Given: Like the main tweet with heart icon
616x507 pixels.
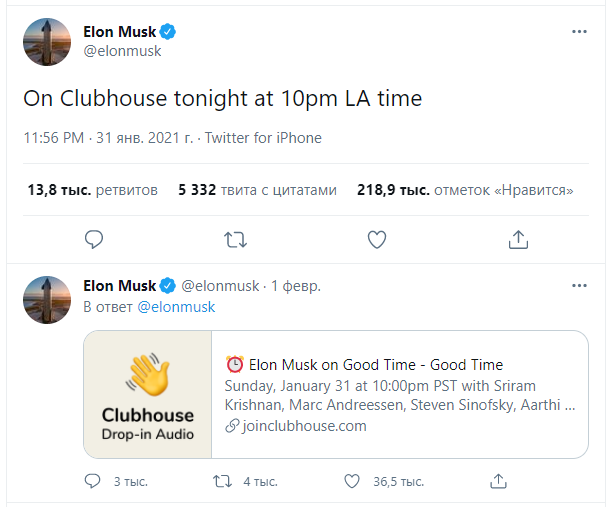Looking at the screenshot, I should [377, 240].
